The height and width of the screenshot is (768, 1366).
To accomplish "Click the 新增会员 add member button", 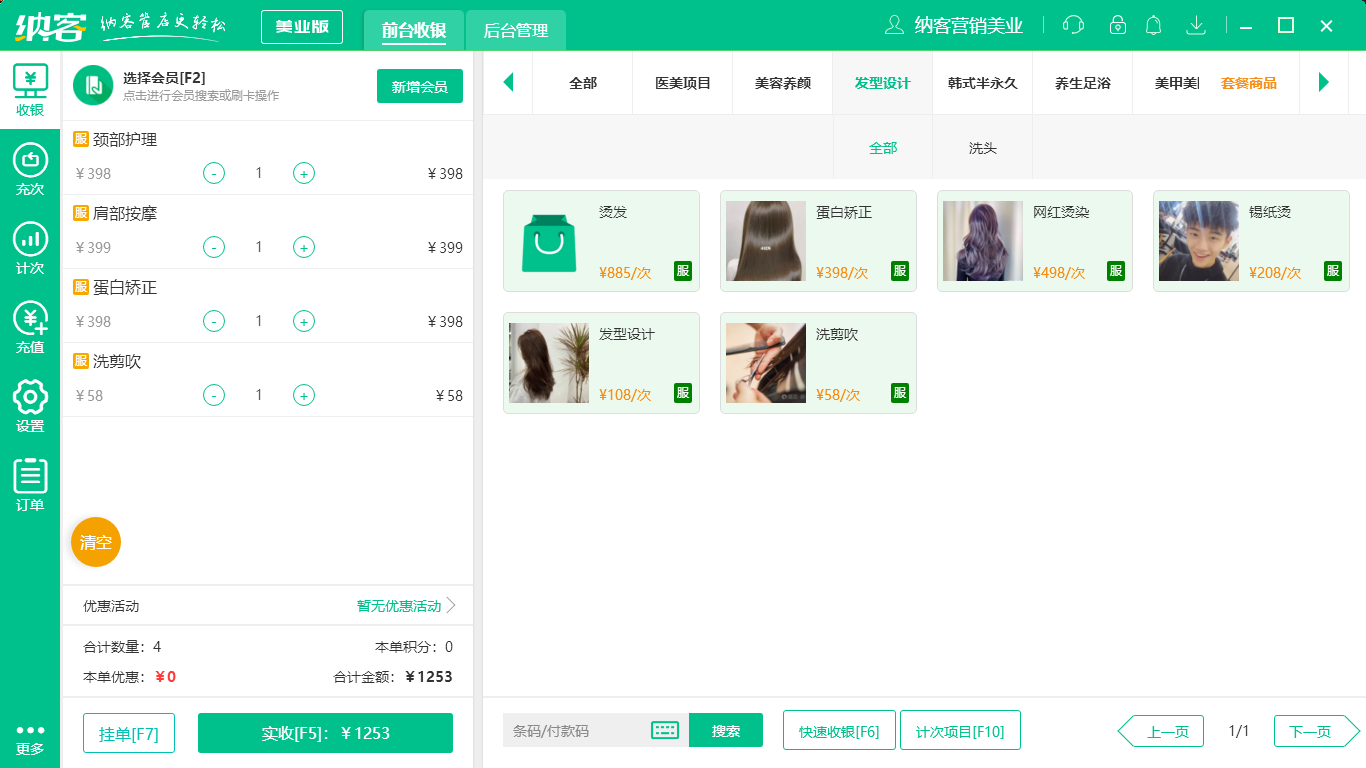I will (419, 86).
